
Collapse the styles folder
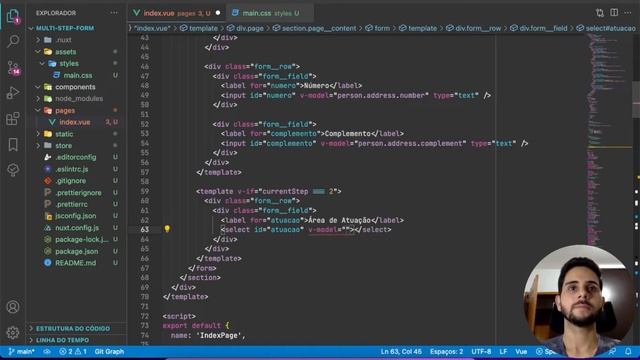point(69,64)
